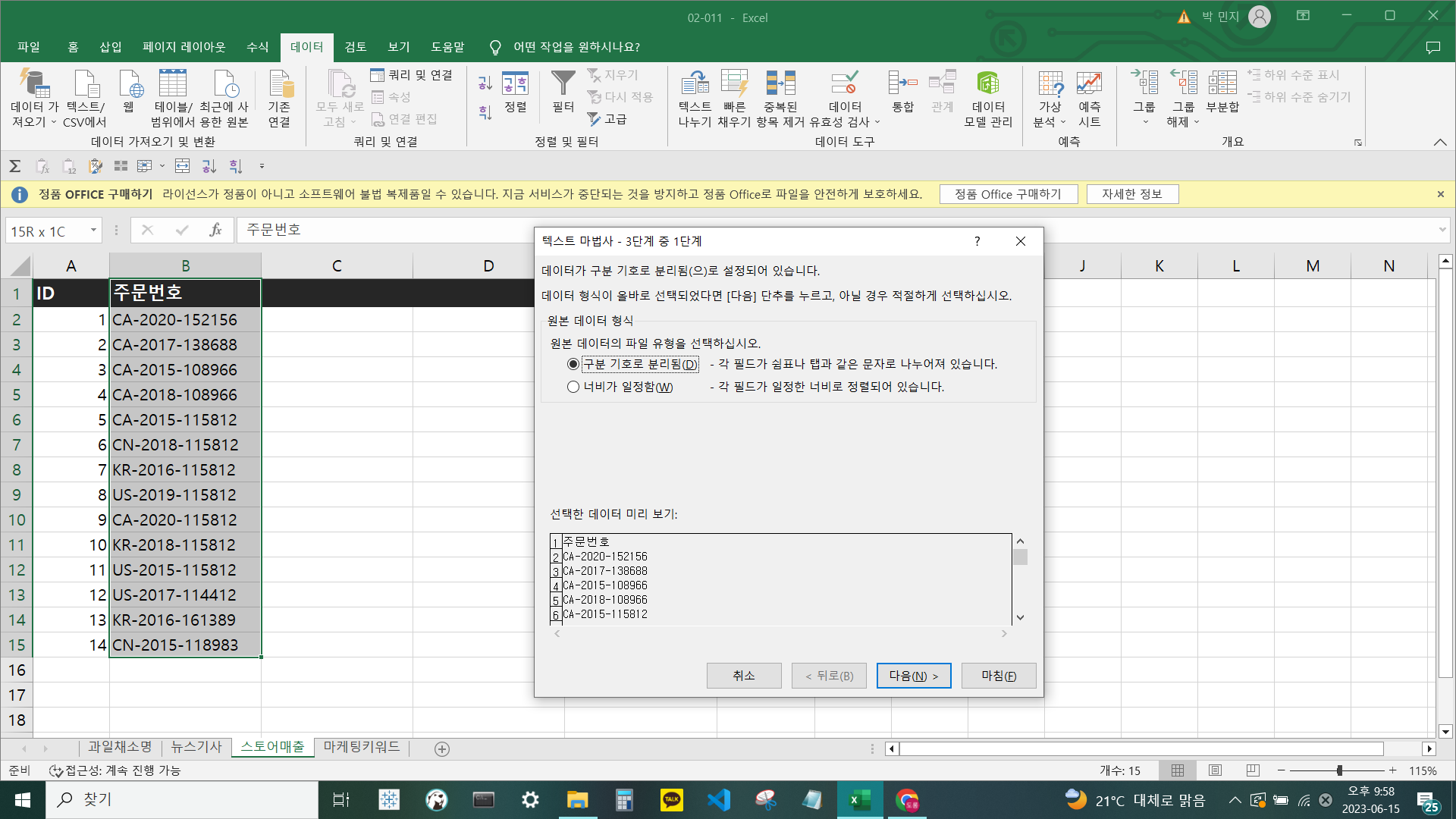
Task: Click the Windows Start button
Action: (x=23, y=800)
